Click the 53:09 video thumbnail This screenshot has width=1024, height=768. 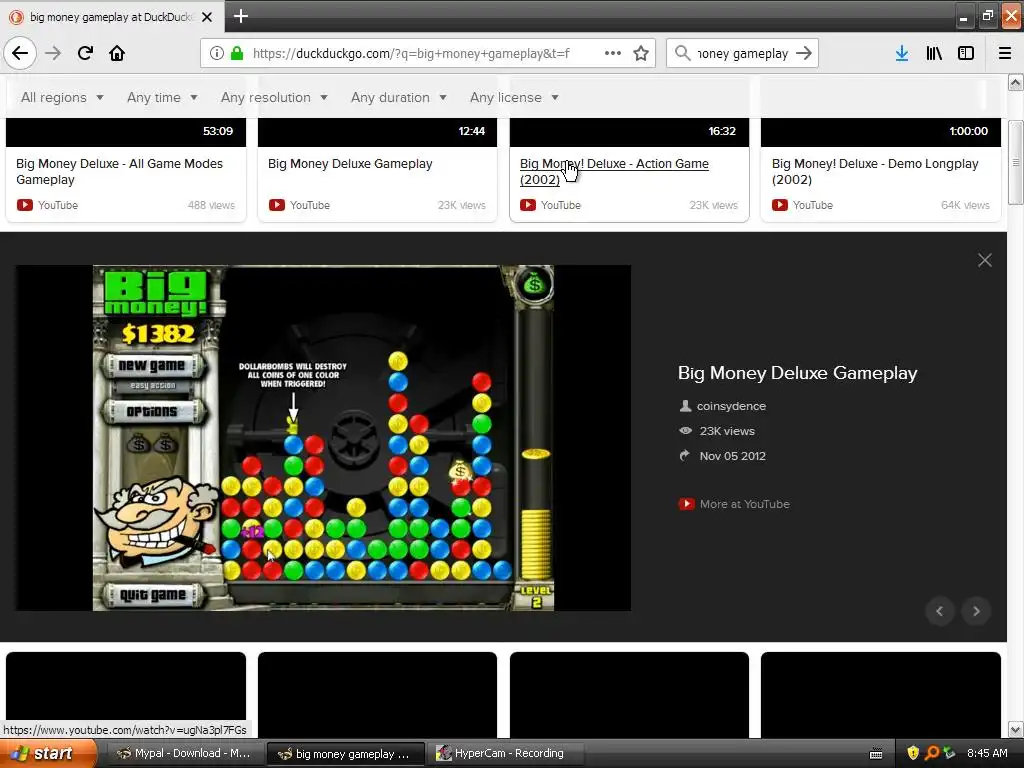click(126, 132)
